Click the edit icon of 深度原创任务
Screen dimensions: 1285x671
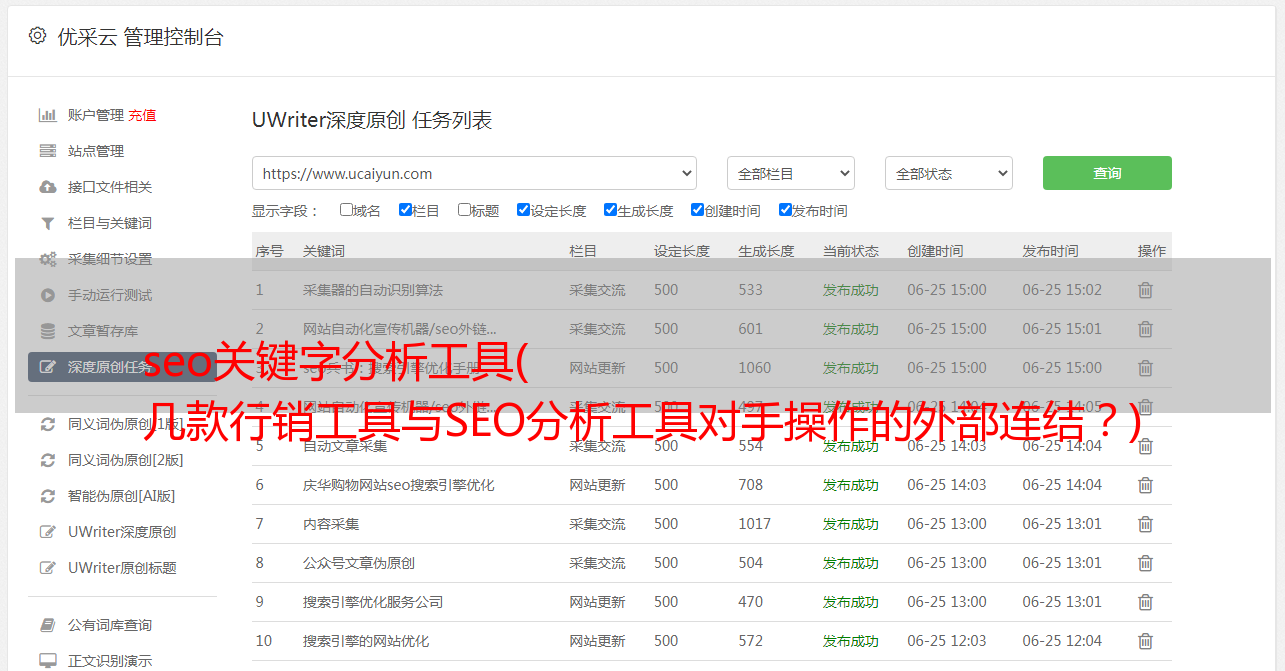coord(47,367)
